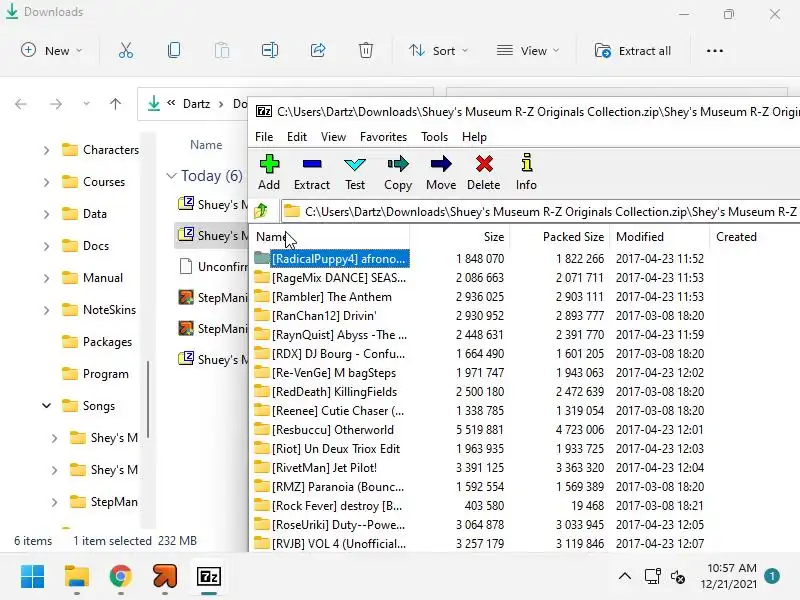Click the 7-Zip Extract button

[312, 172]
